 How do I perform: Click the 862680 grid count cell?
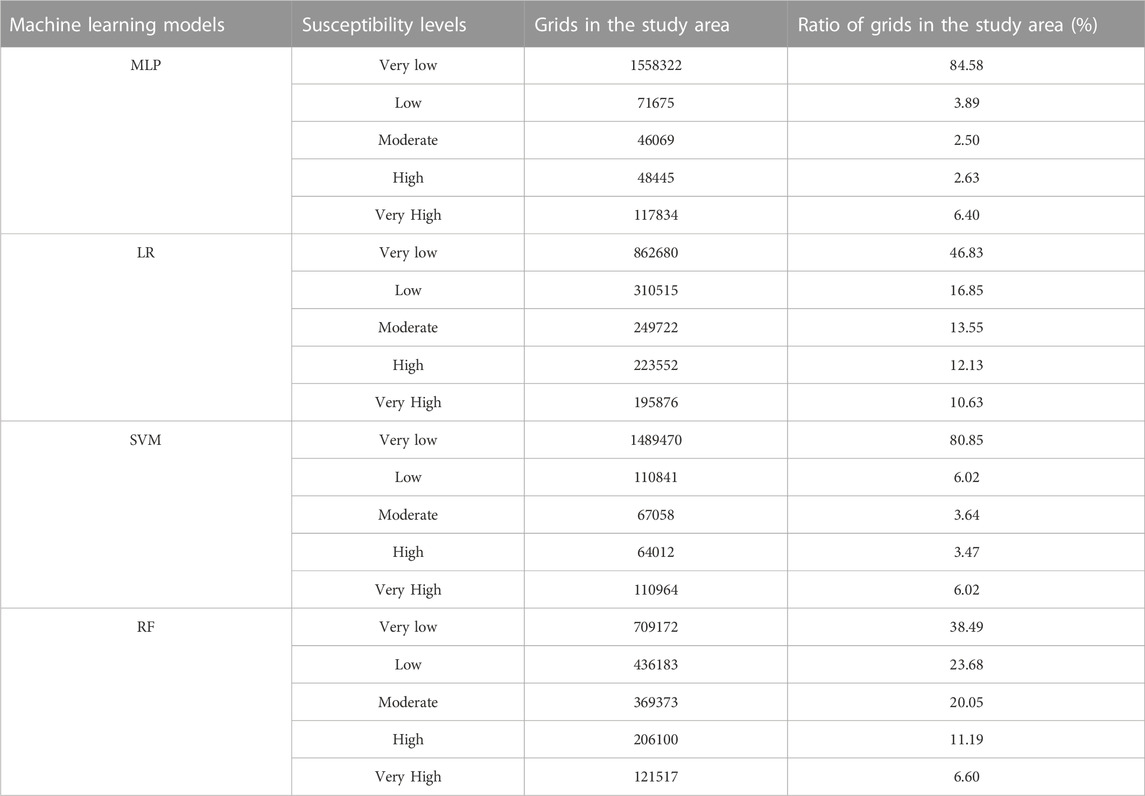point(656,253)
